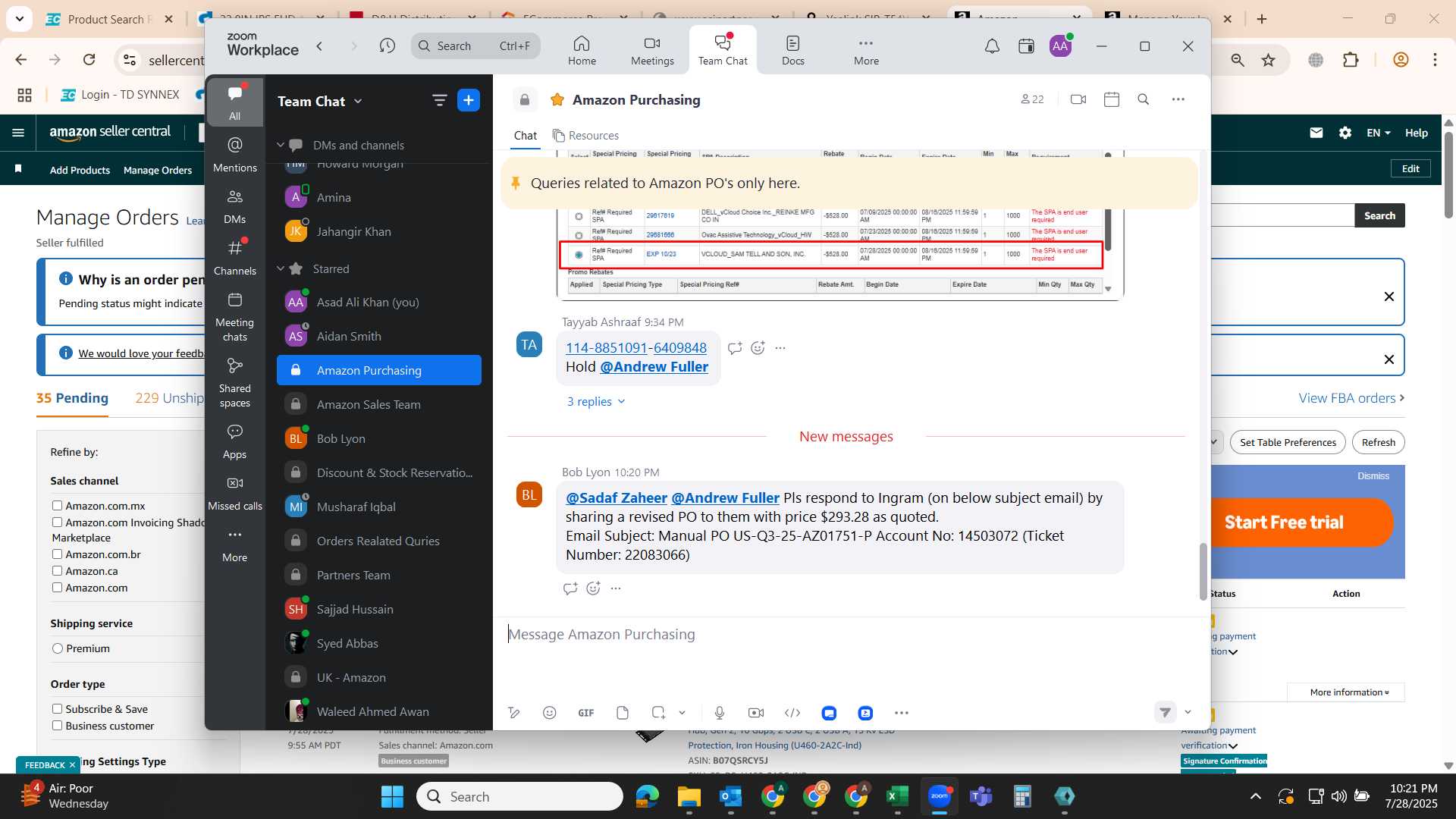Check the Business customer order type
This screenshot has height=819, width=1456.
pos(57,726)
